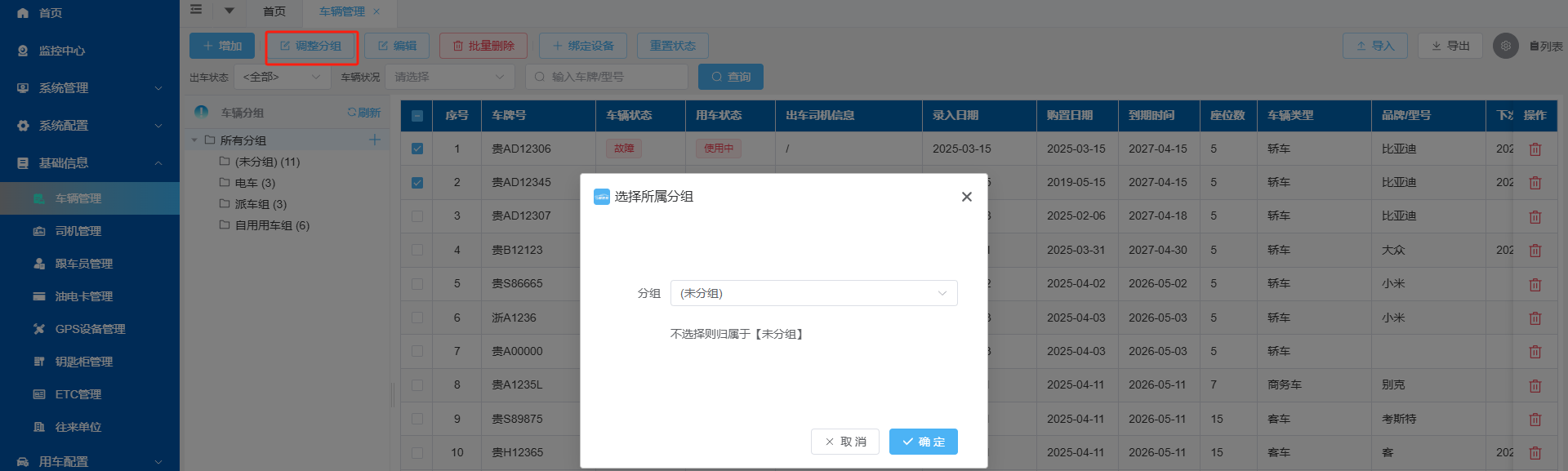The width and height of the screenshot is (1568, 471).
Task: Click 刷新 refresh icon in vehicle group panel
Action: [x=363, y=113]
